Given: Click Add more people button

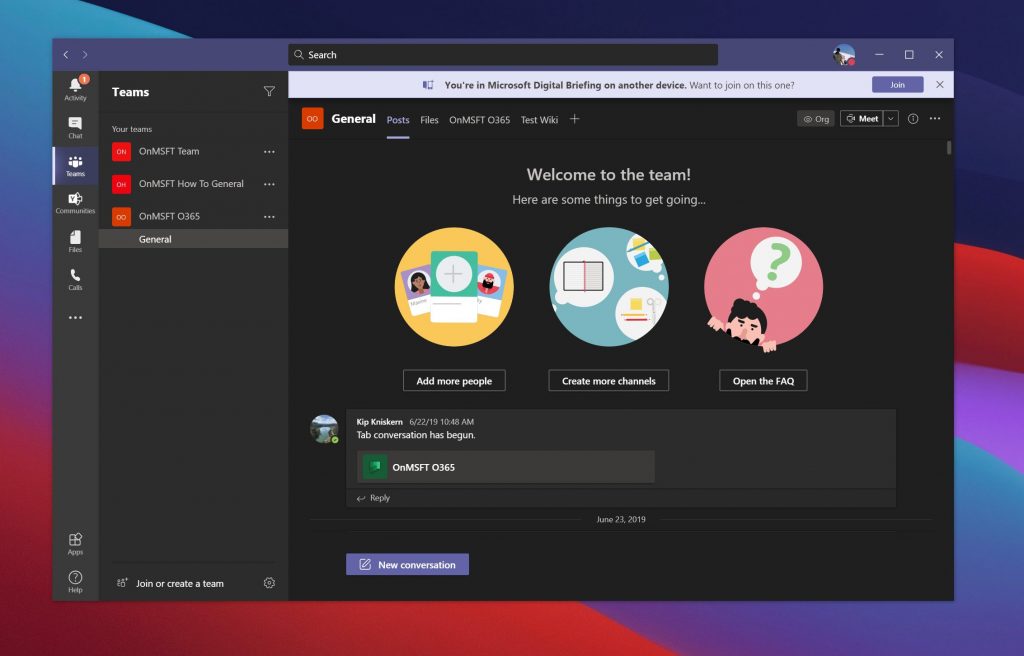Looking at the screenshot, I should (454, 381).
